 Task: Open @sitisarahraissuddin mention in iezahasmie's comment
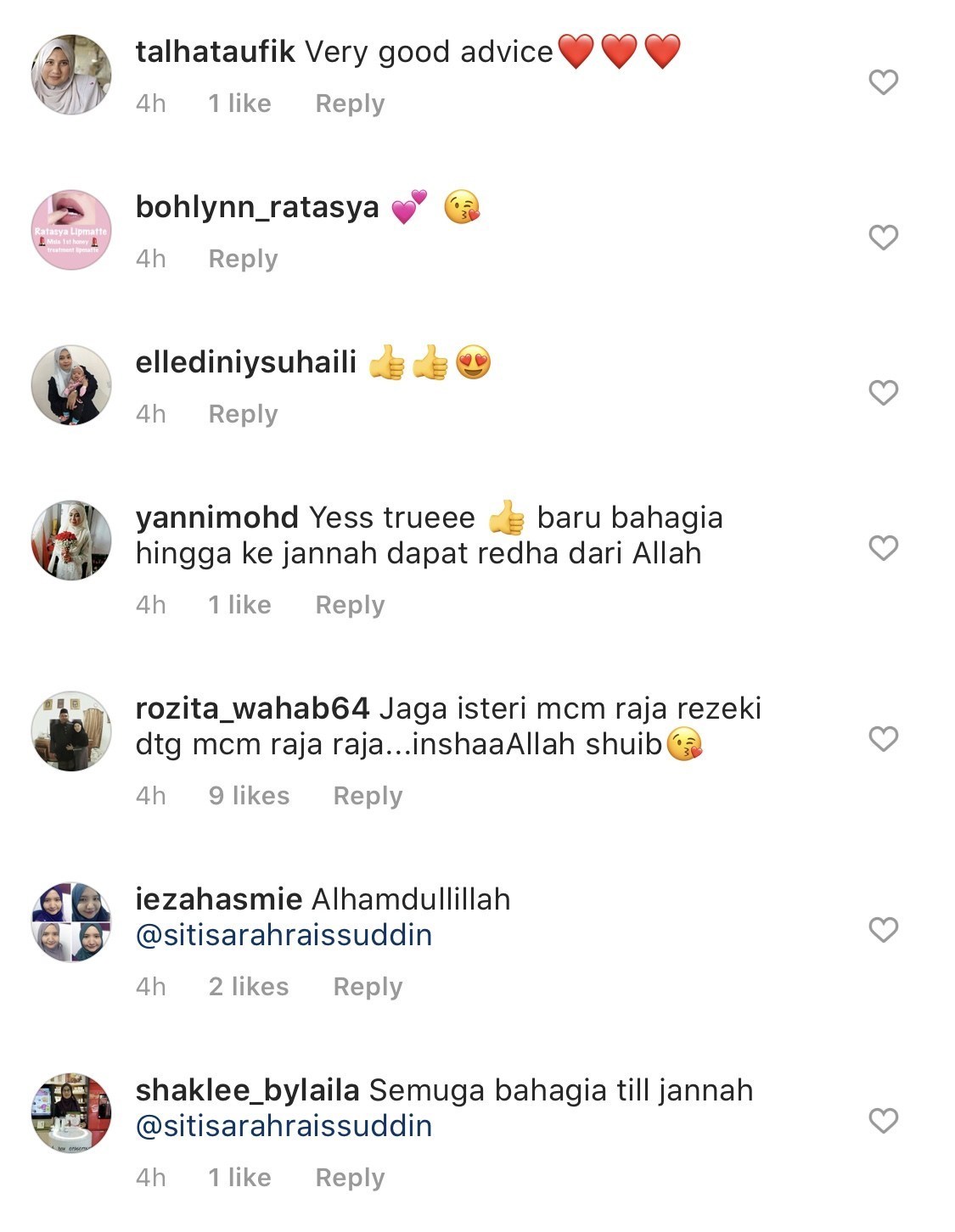point(284,935)
